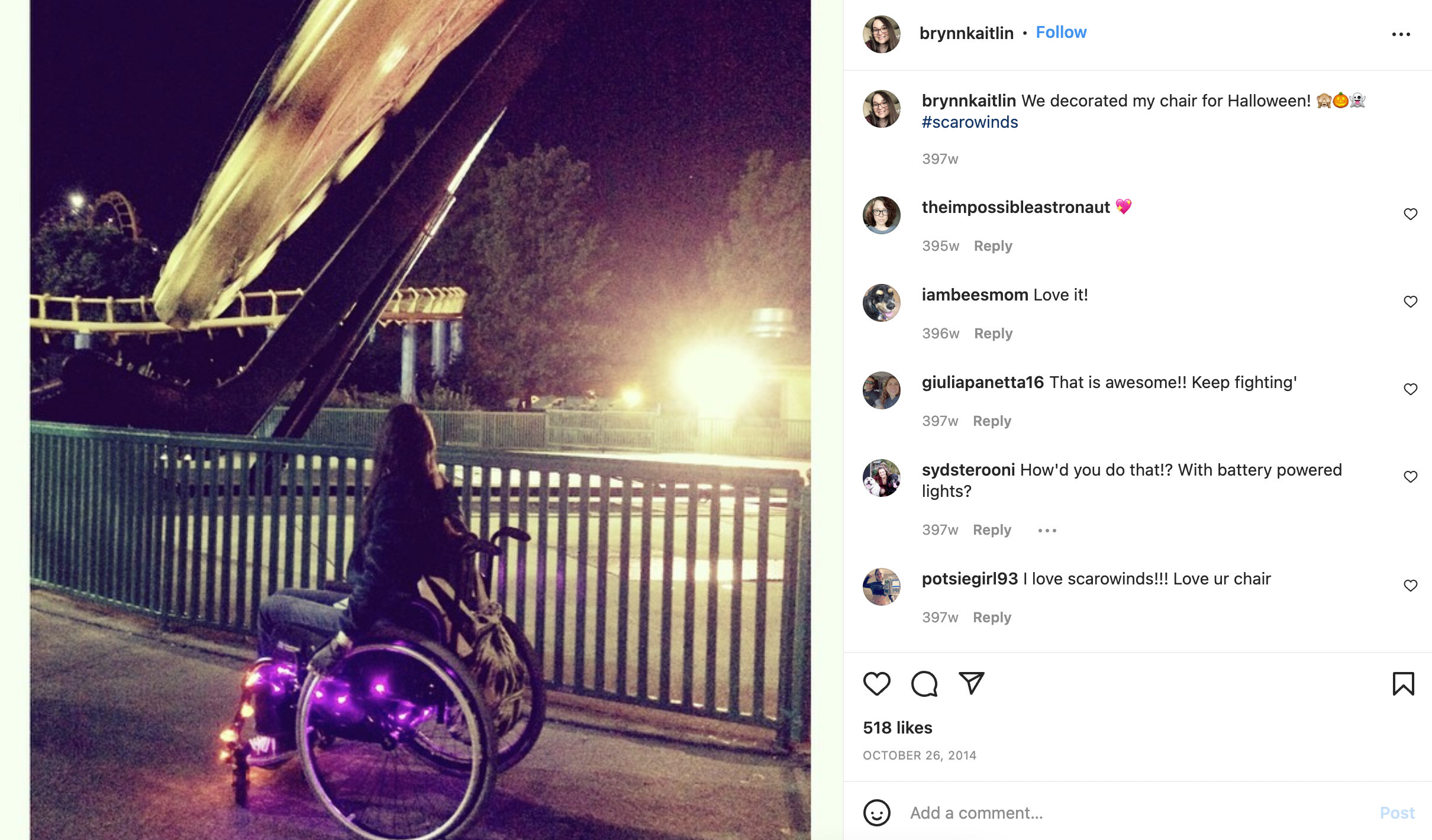Screen dimensions: 1432x840
Task: Open the #scarowinds hashtag
Action: pos(970,122)
